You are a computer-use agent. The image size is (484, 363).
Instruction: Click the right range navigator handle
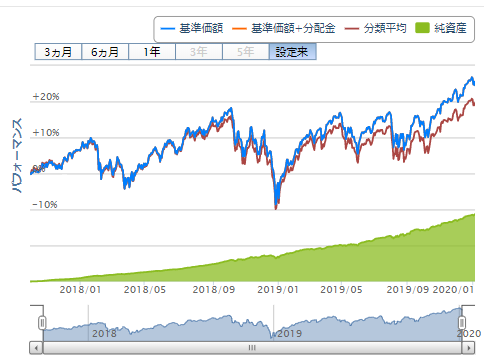coord(462,323)
